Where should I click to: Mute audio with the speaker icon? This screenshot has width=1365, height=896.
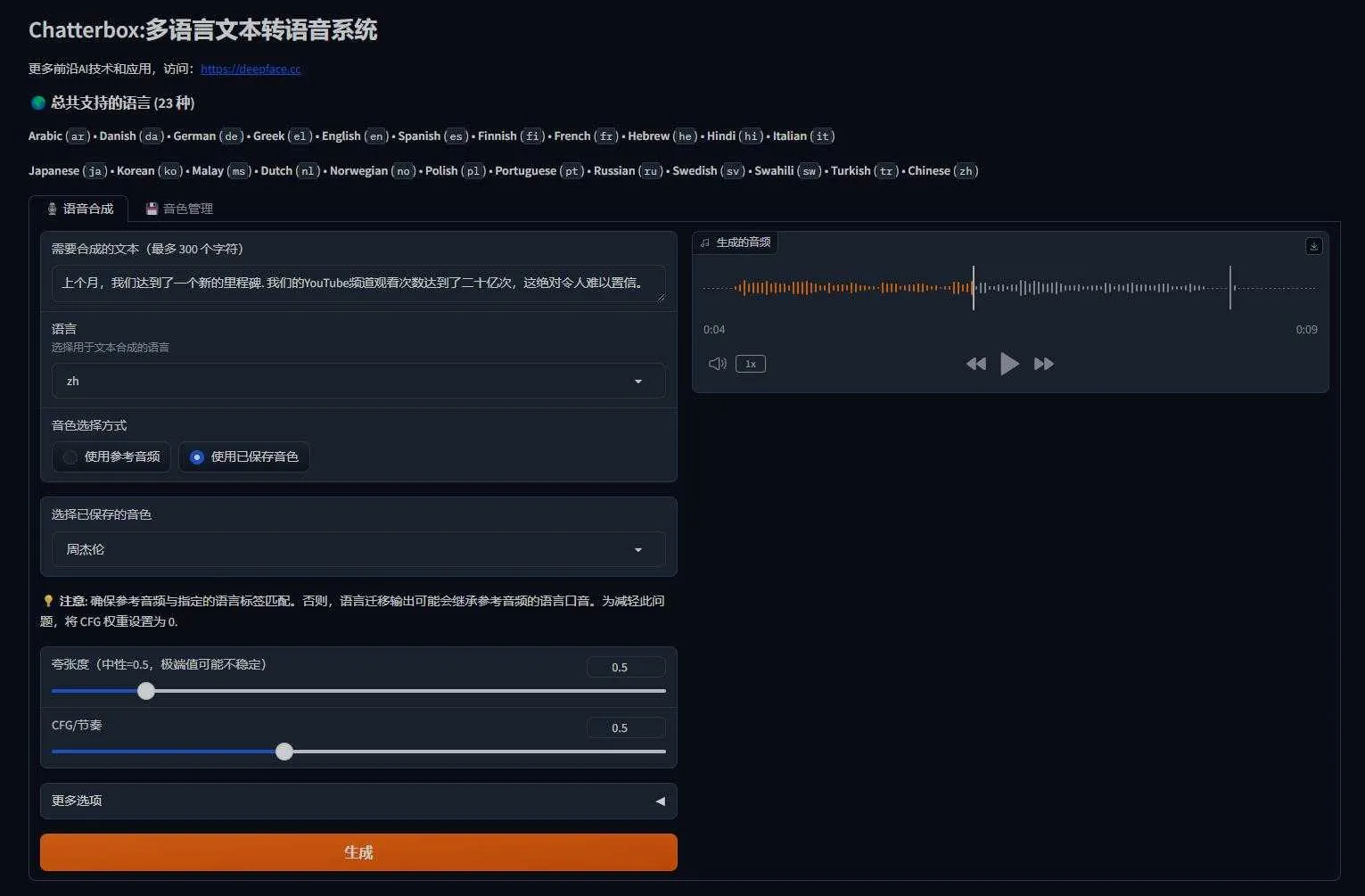(x=717, y=364)
